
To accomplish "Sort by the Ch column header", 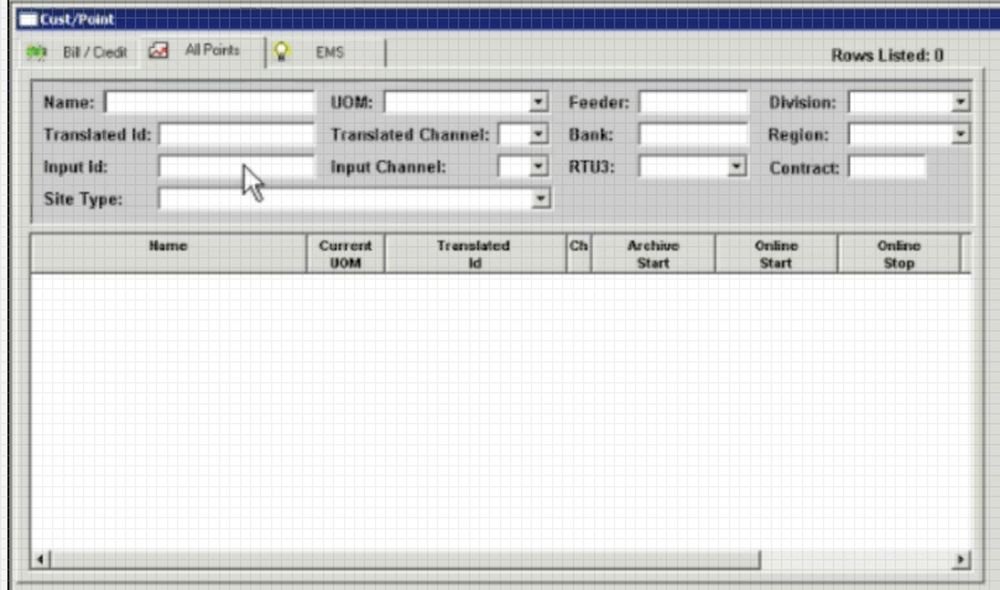I will click(x=579, y=254).
